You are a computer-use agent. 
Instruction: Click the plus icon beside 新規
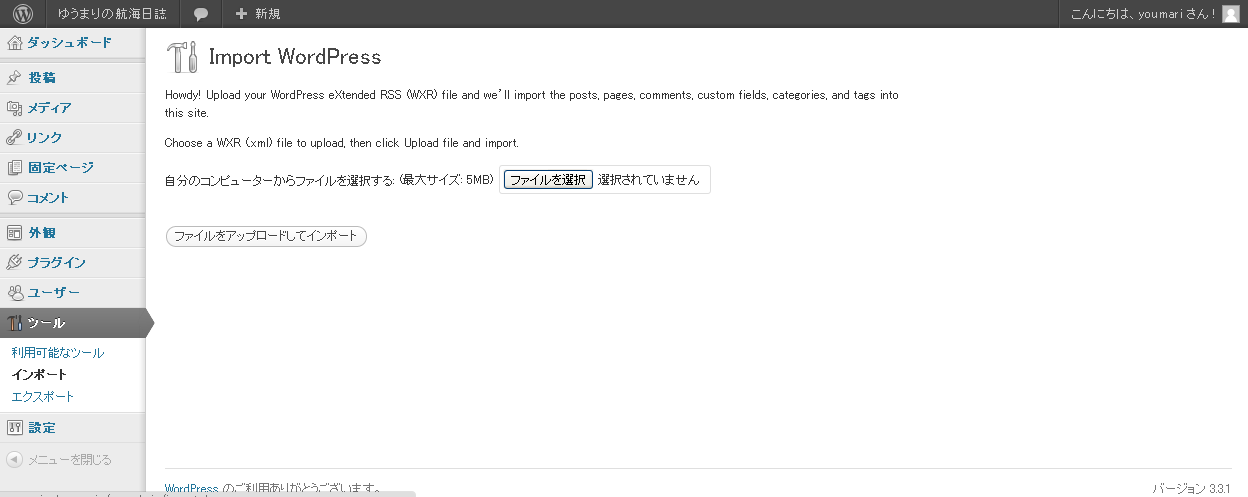tap(241, 14)
